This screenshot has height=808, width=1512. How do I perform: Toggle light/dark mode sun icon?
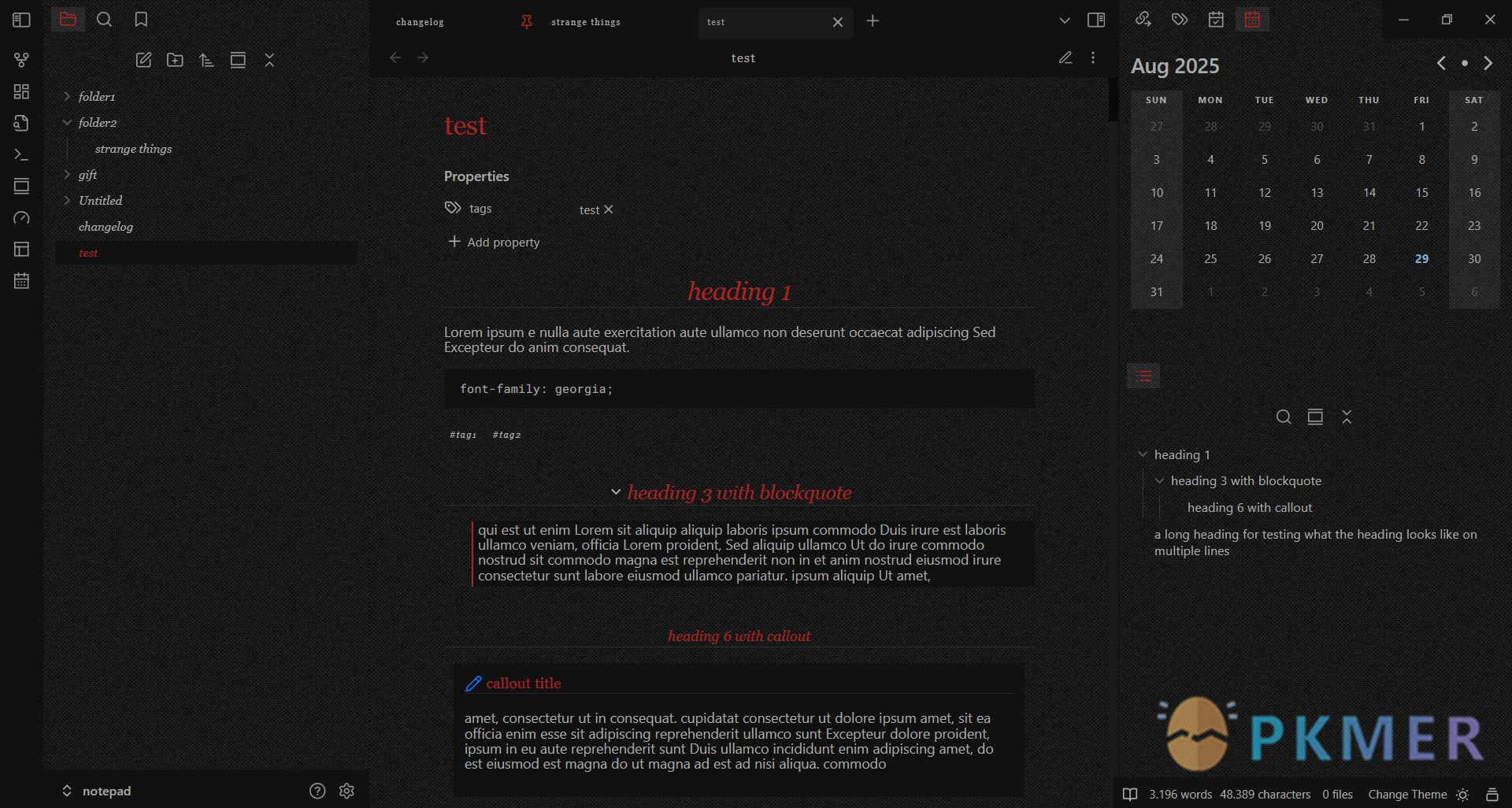point(1462,795)
